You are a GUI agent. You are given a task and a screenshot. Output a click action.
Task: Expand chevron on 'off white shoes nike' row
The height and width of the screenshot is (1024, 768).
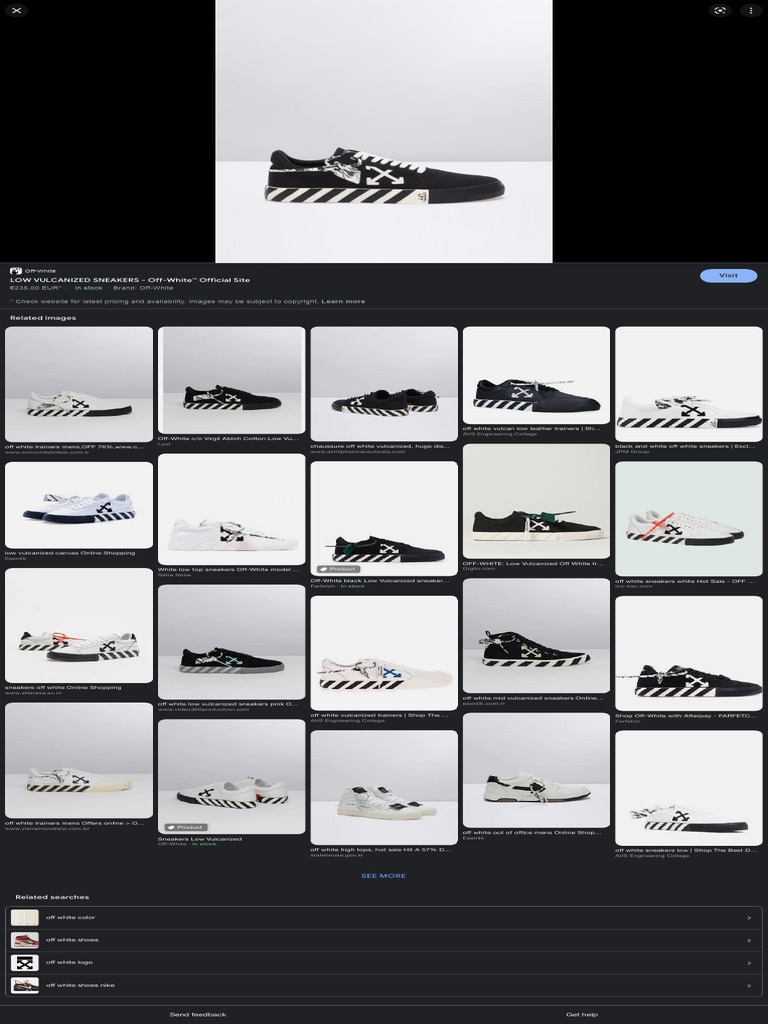click(x=749, y=985)
